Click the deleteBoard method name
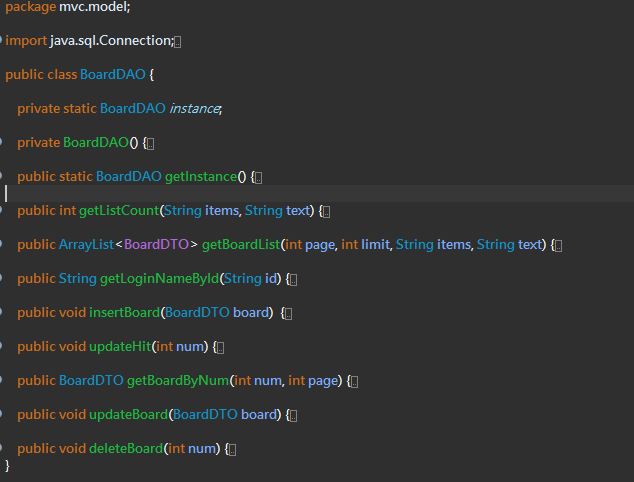Screen dimensions: 634x482 coord(126,448)
